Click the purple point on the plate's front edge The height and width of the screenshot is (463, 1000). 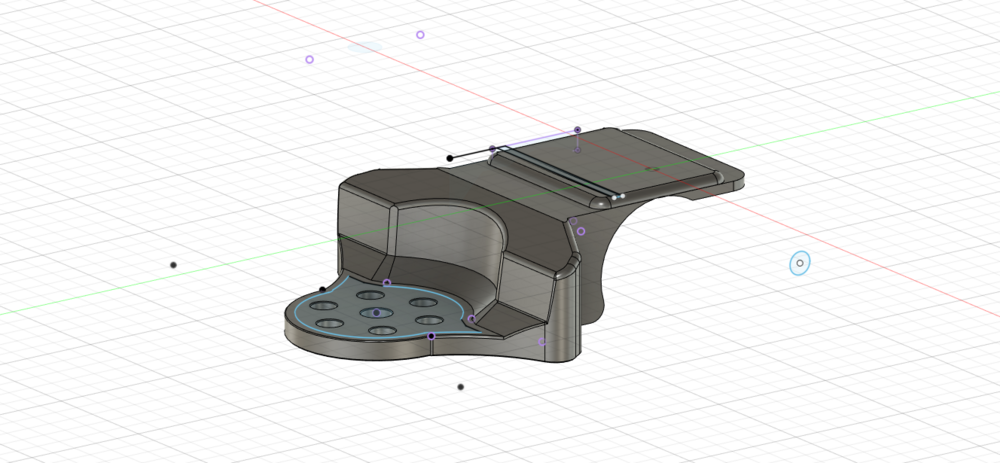click(x=431, y=336)
